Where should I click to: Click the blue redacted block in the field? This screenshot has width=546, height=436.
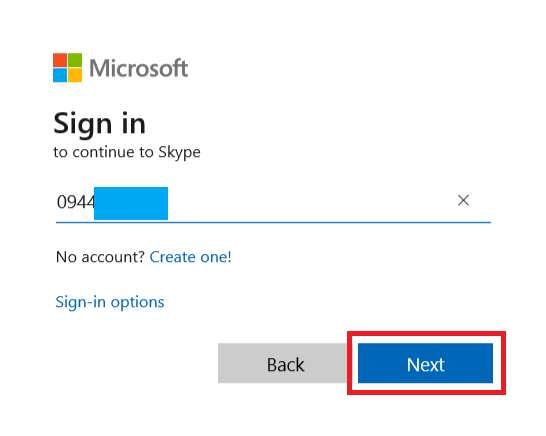click(x=131, y=203)
